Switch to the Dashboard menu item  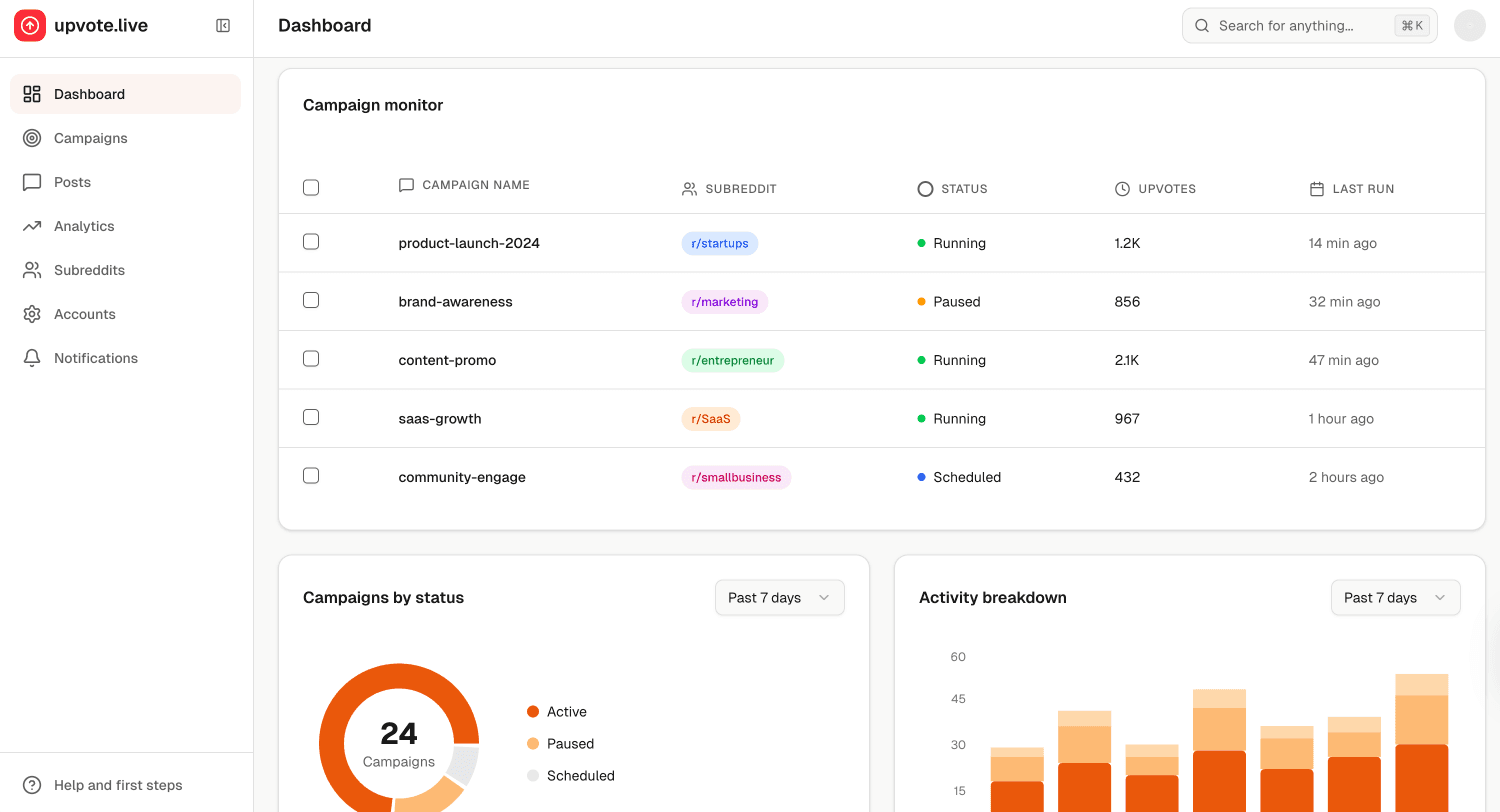point(89,93)
